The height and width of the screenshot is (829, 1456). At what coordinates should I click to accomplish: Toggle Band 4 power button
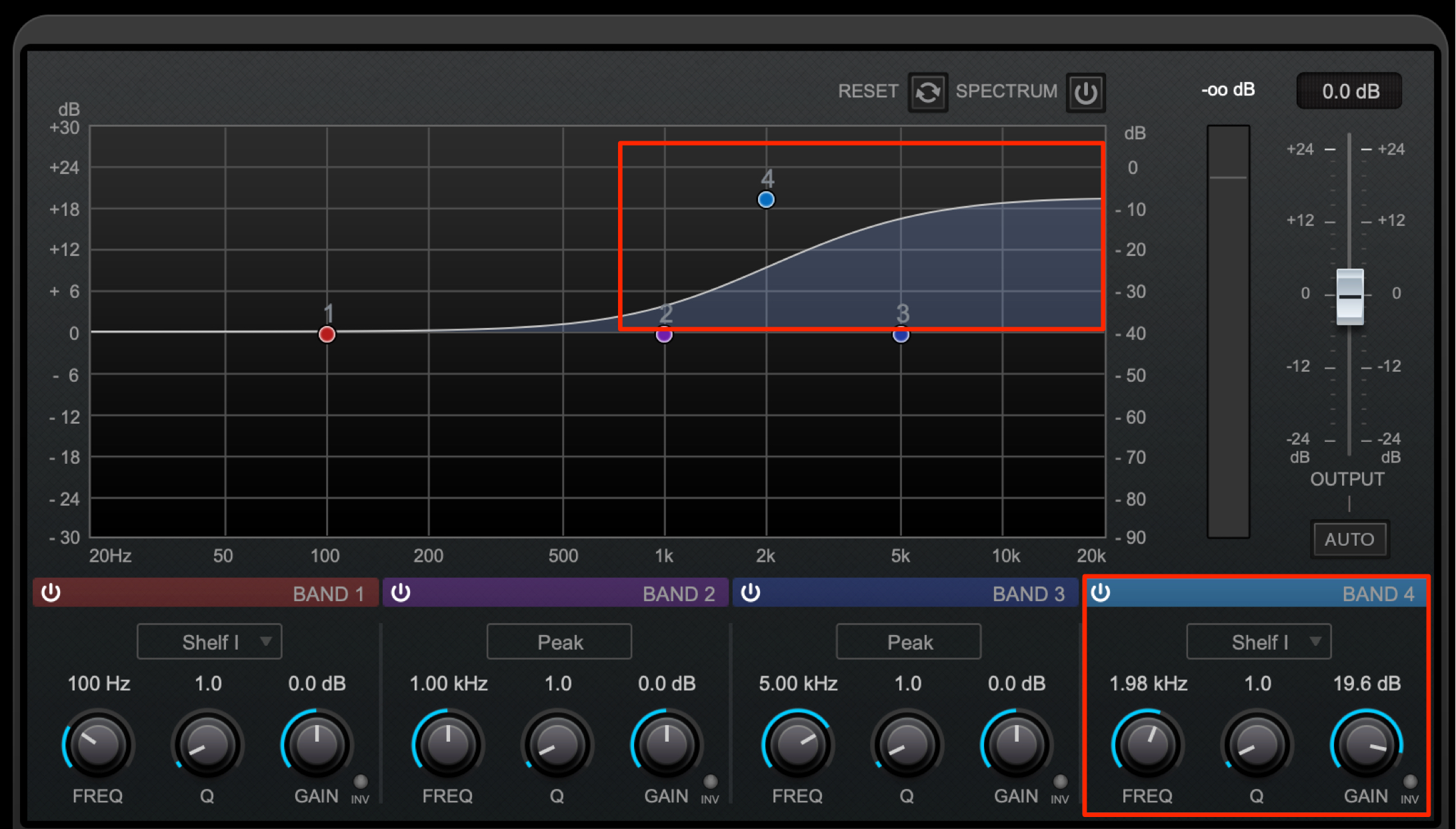pos(1101,592)
